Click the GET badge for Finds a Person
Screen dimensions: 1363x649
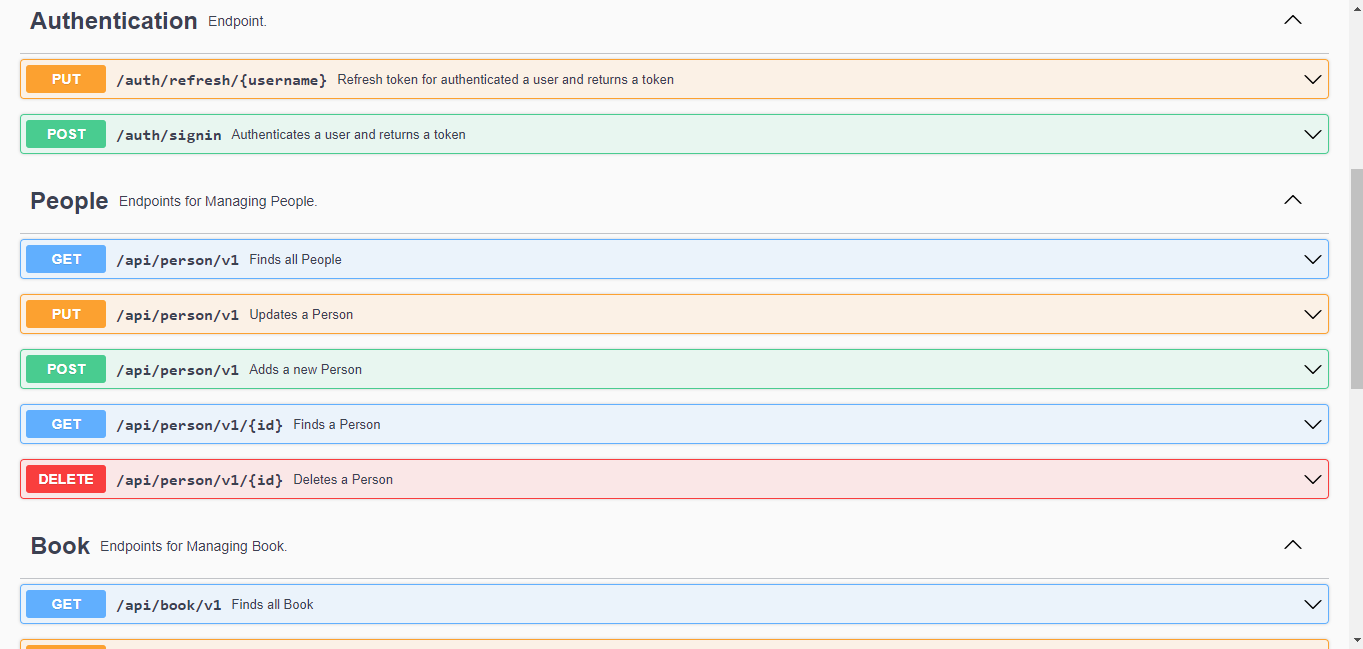tap(66, 424)
